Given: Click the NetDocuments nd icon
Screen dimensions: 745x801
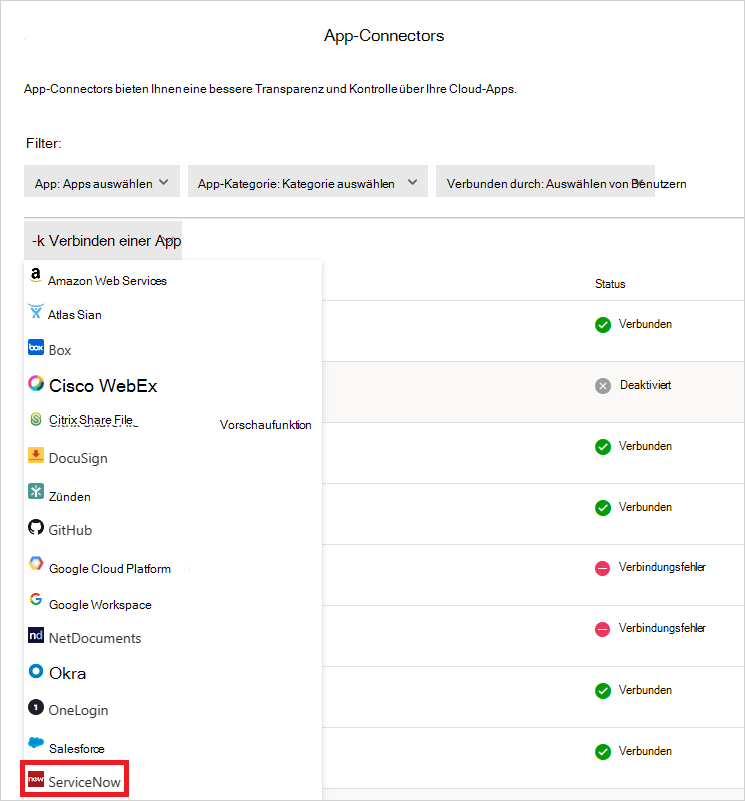Looking at the screenshot, I should click(36, 635).
